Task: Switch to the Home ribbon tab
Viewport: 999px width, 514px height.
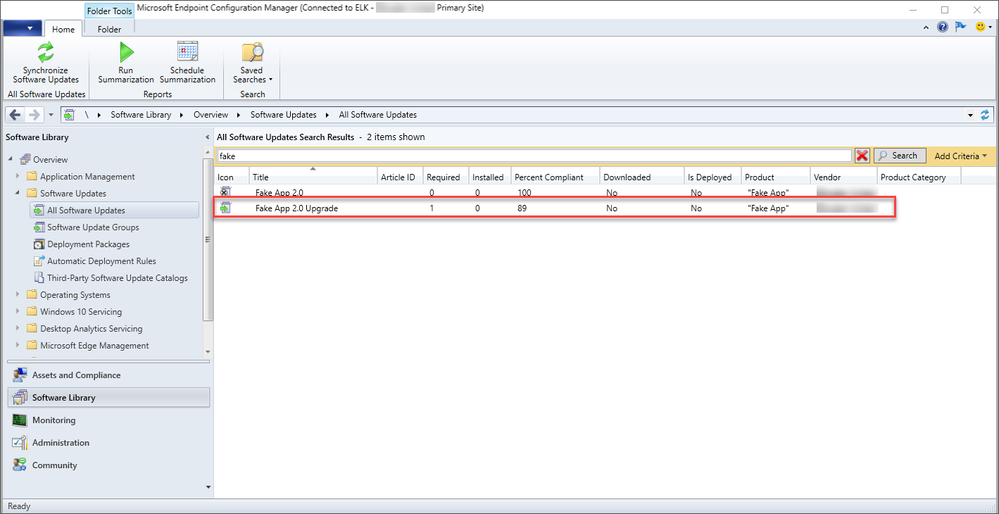Action: click(x=63, y=29)
